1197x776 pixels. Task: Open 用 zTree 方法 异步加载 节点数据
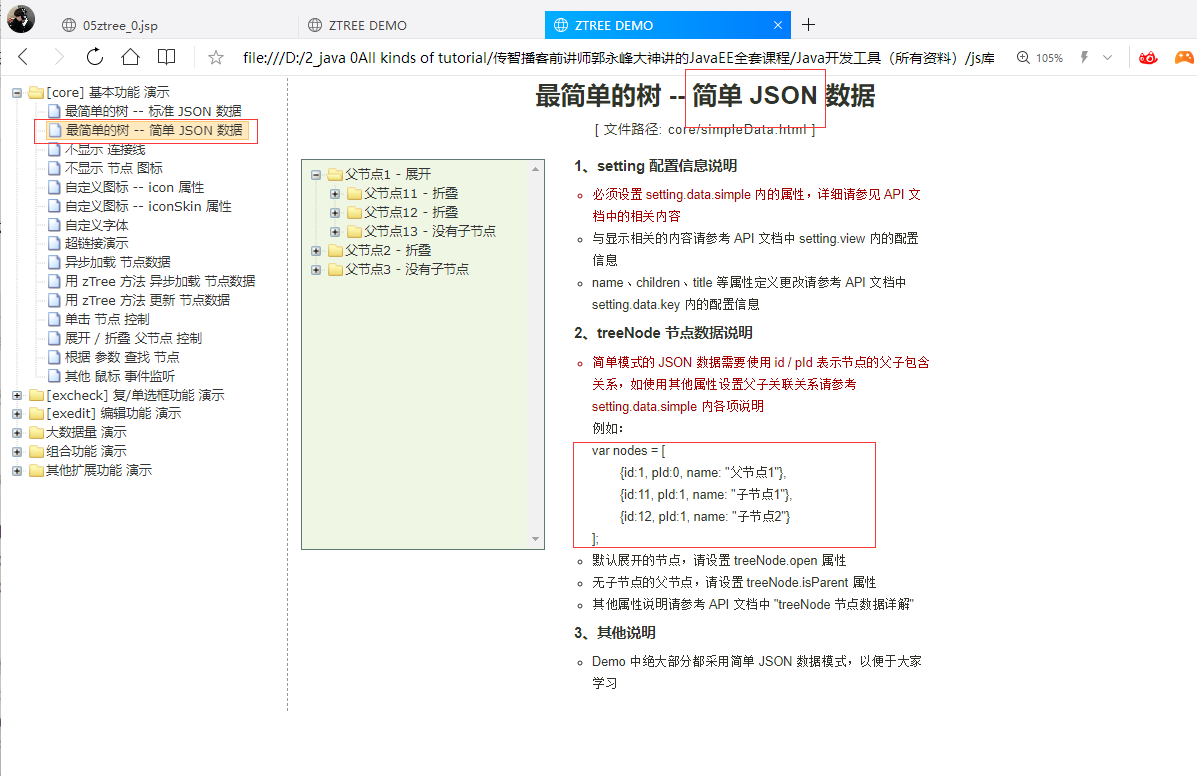pos(160,281)
